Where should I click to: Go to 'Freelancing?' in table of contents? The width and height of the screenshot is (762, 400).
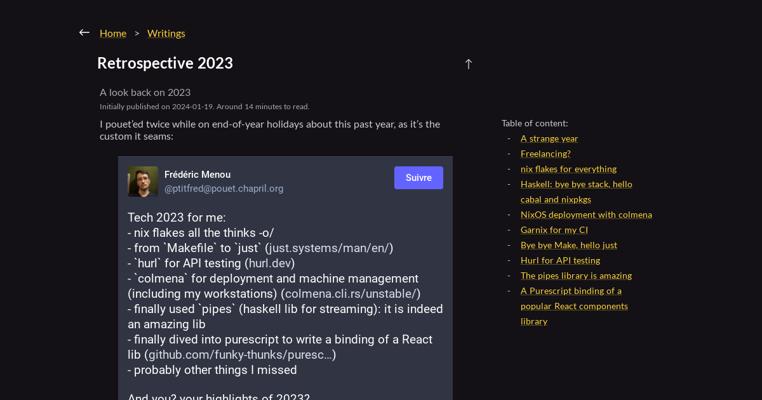545,154
